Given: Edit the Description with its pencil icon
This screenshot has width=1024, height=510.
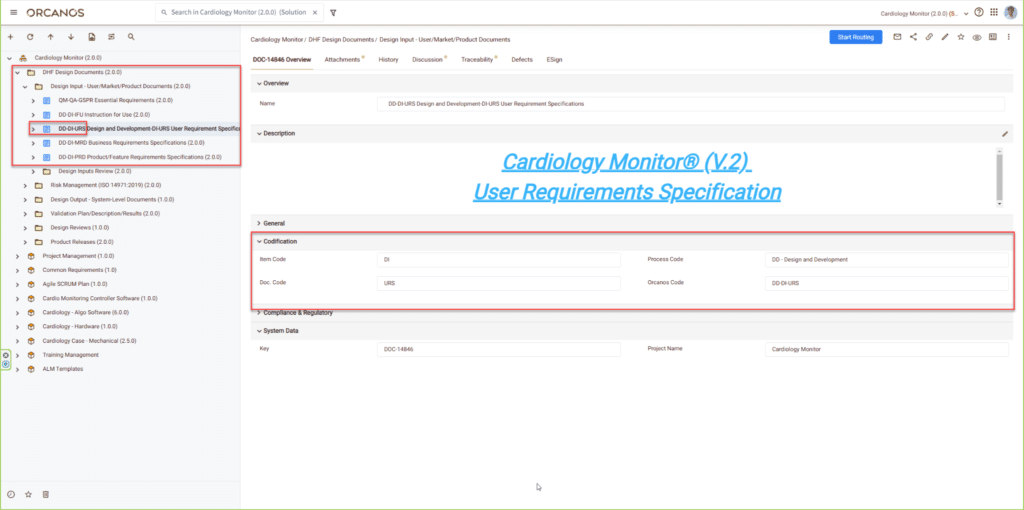Looking at the screenshot, I should pos(1005,133).
